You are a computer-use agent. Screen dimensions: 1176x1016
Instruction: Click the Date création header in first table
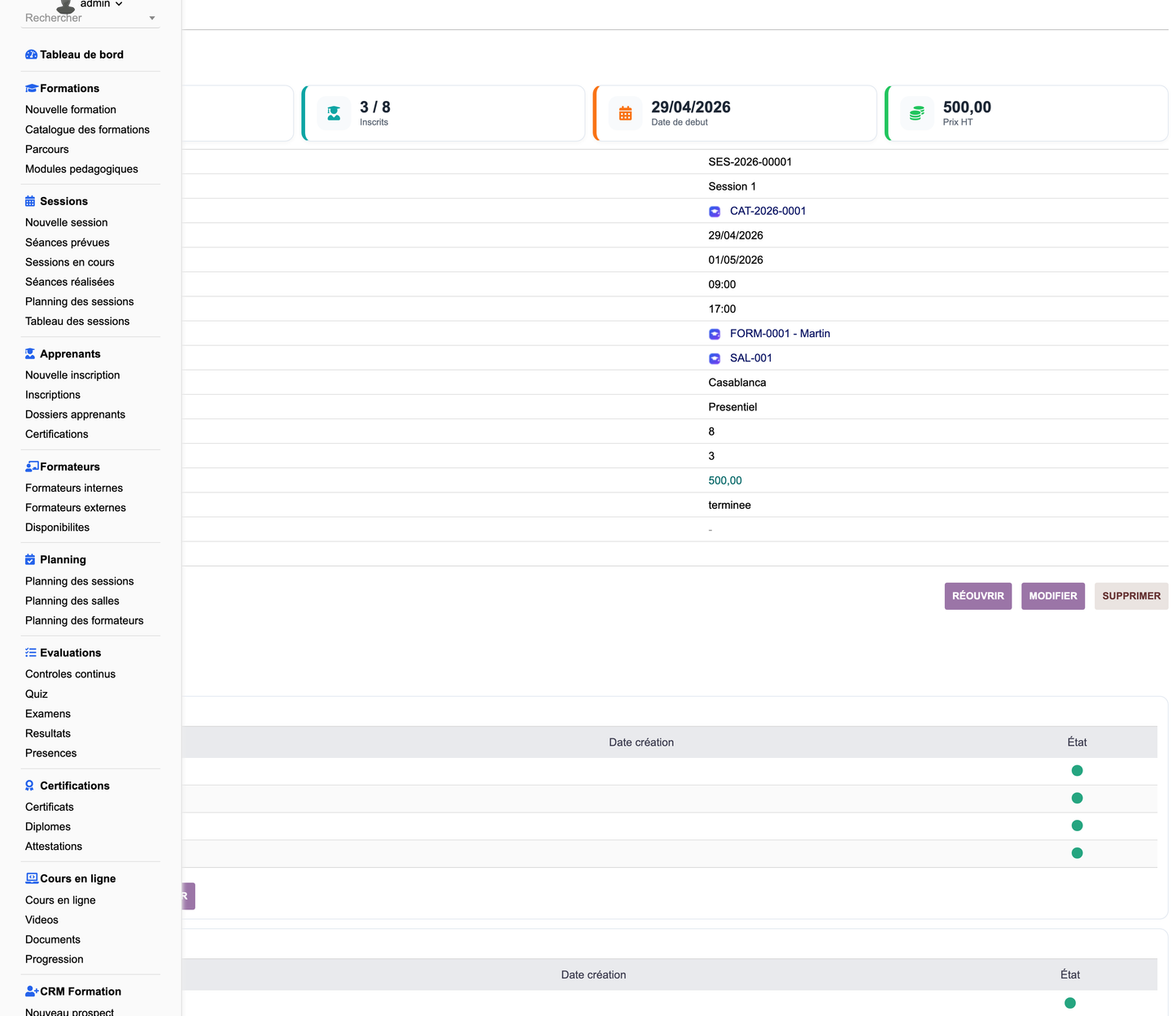click(x=641, y=742)
